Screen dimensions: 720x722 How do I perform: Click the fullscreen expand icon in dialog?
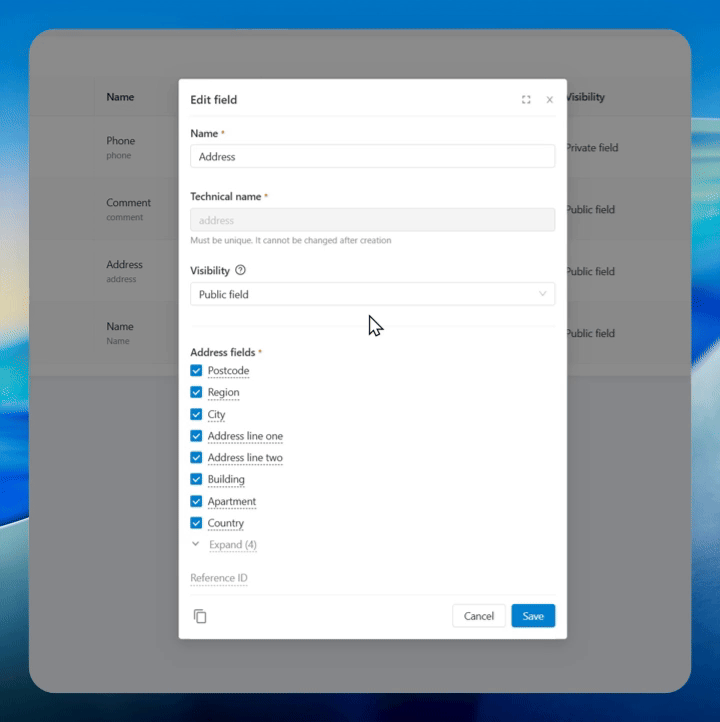(x=526, y=99)
